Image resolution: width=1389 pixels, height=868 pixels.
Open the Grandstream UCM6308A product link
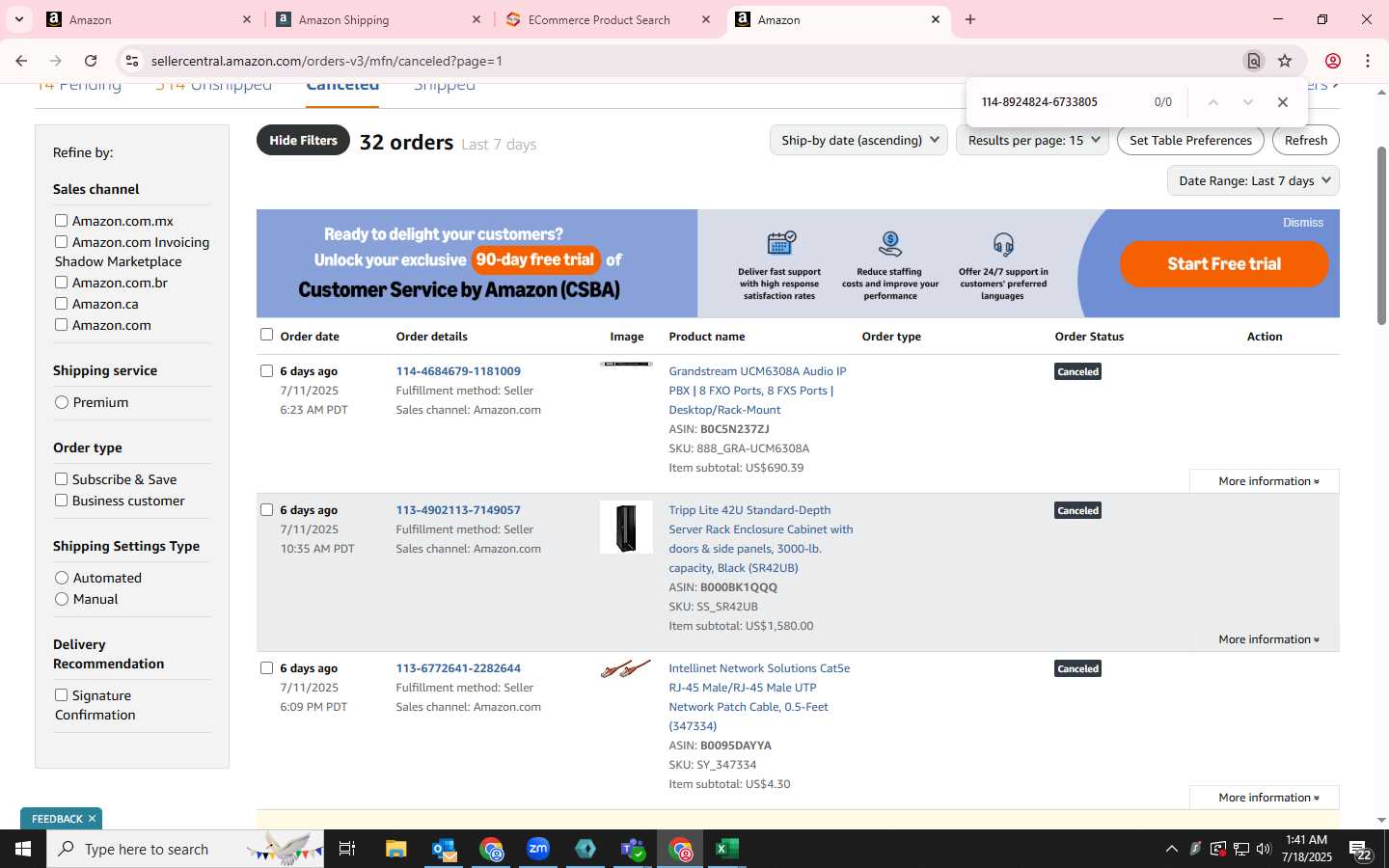[757, 391]
